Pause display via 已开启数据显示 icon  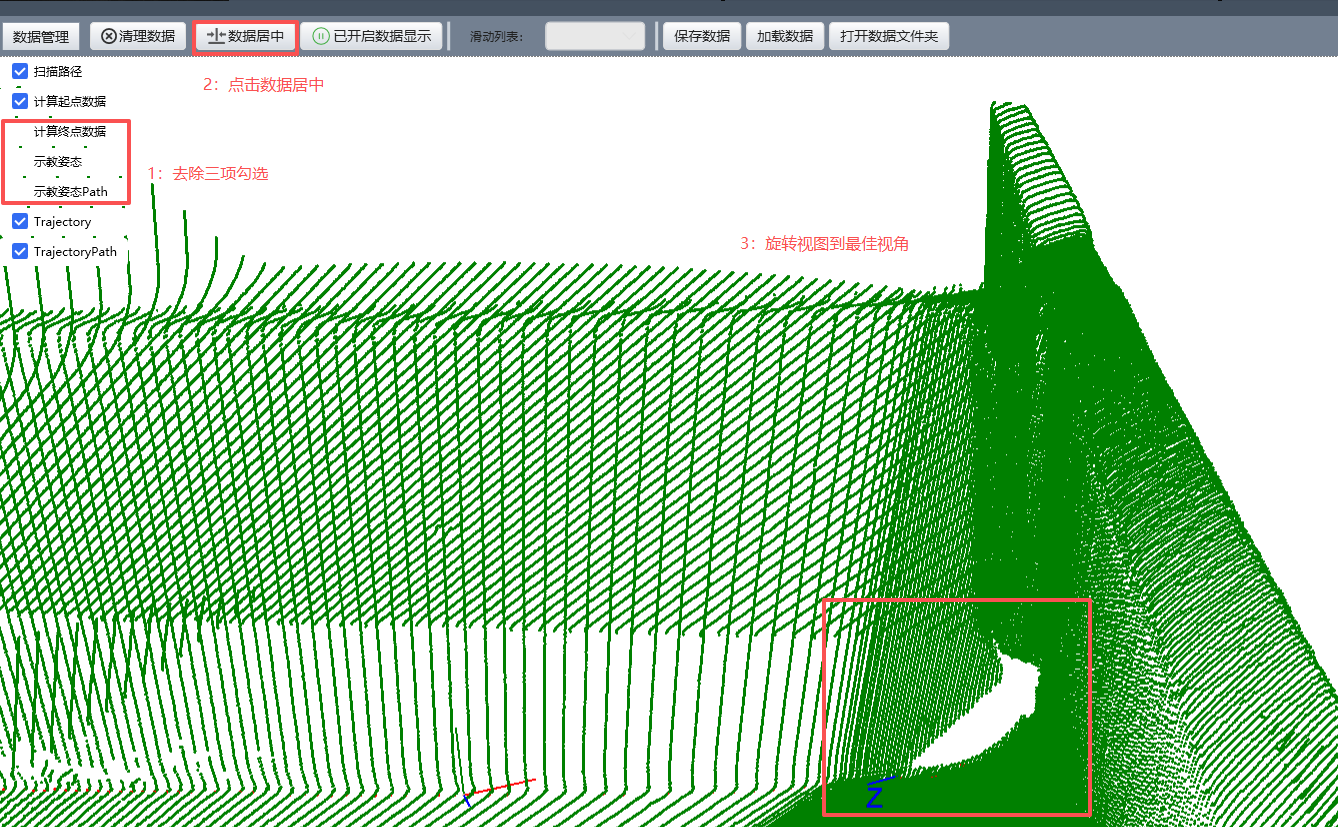(x=321, y=37)
